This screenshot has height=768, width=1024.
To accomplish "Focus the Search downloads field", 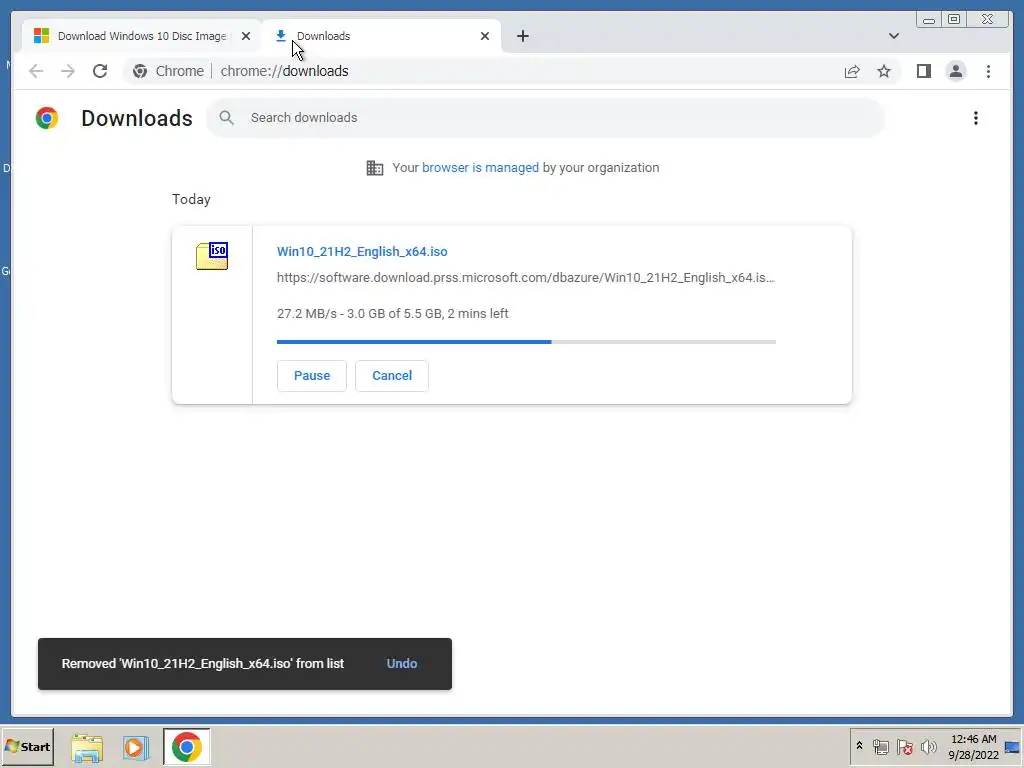I will (546, 118).
